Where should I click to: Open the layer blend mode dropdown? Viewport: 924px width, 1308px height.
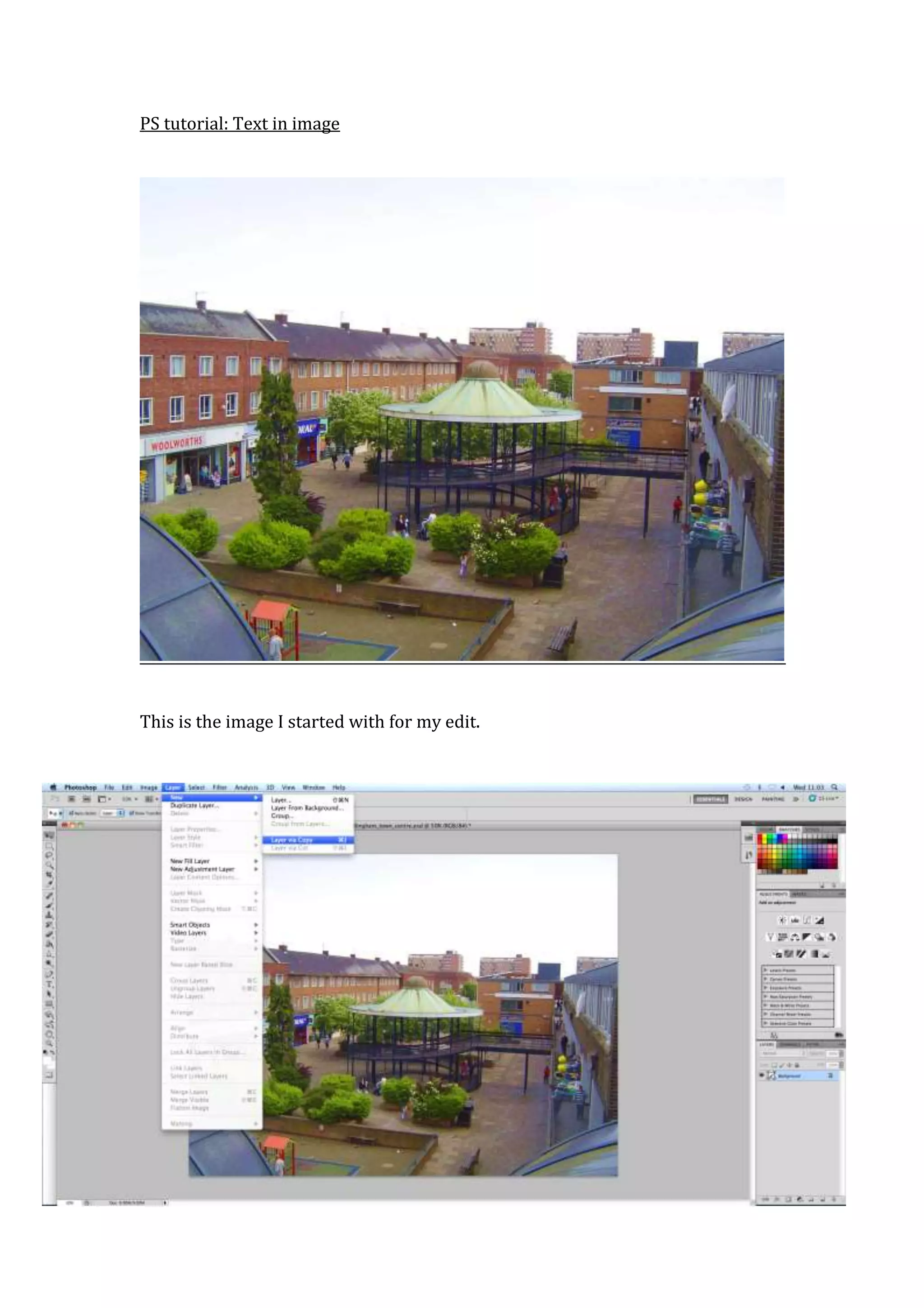click(x=783, y=1054)
